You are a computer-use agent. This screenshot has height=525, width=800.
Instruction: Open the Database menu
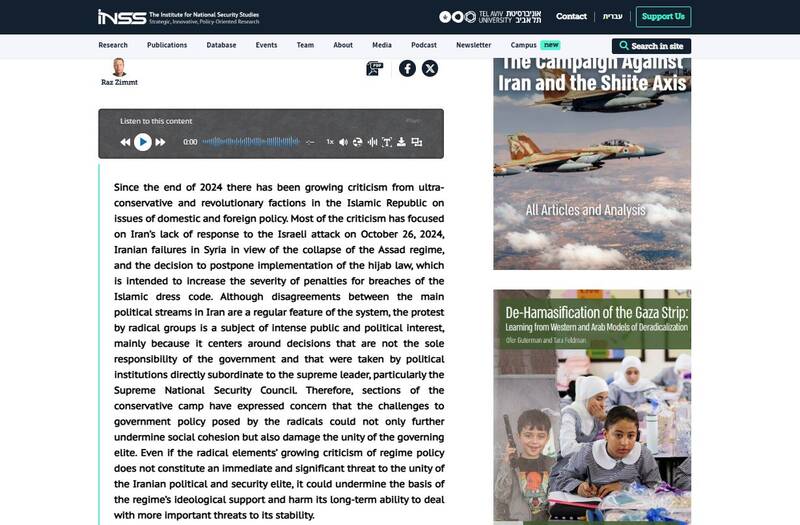221,45
